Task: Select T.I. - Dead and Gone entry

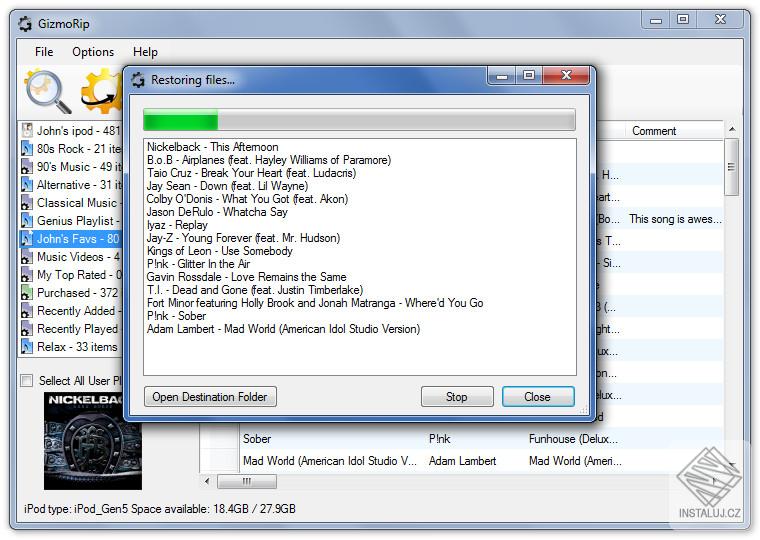Action: coord(255,290)
